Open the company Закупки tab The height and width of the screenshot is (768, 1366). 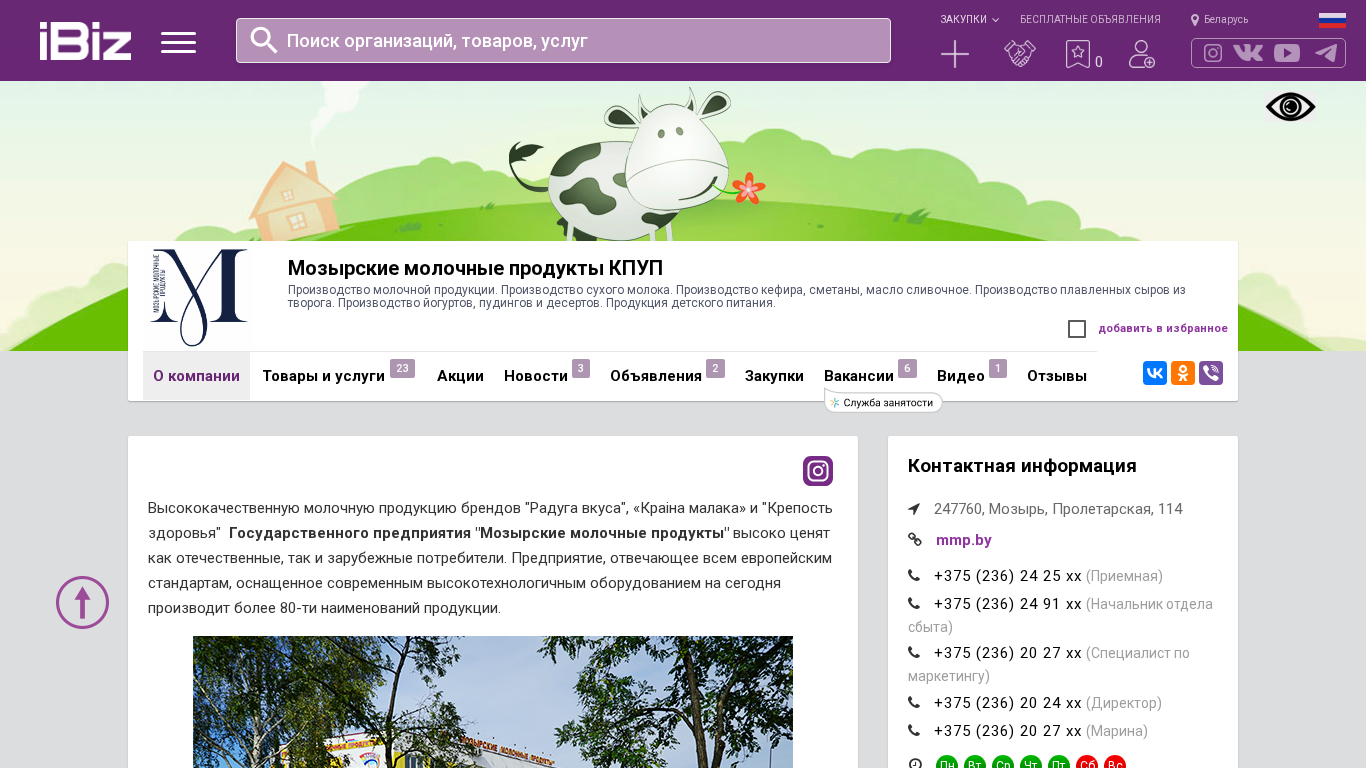[x=774, y=376]
